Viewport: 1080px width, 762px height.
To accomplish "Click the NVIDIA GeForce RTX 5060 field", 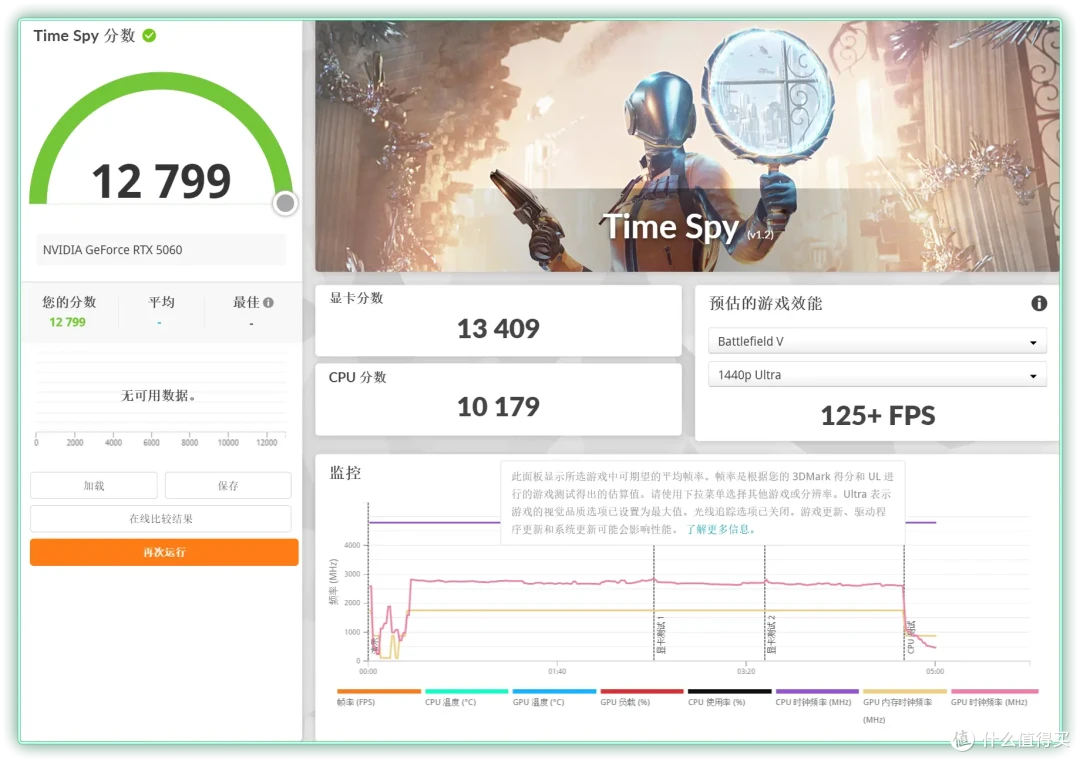I will [x=160, y=249].
